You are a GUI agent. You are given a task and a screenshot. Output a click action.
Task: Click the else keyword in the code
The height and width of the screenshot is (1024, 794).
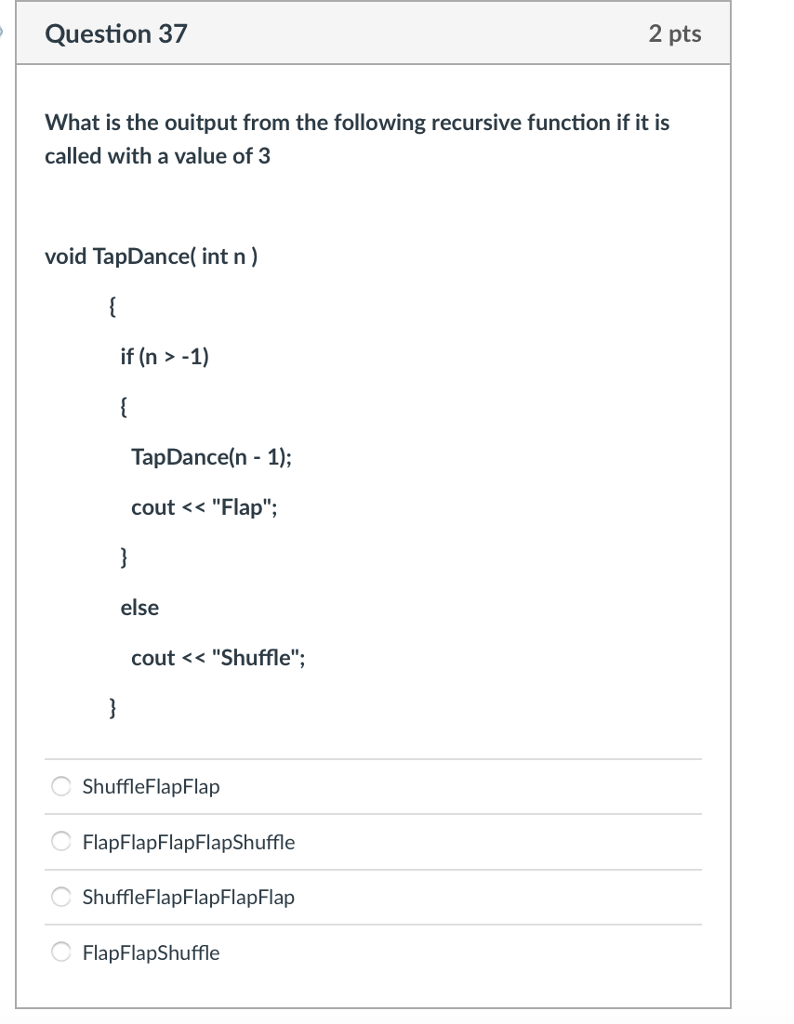pos(141,607)
